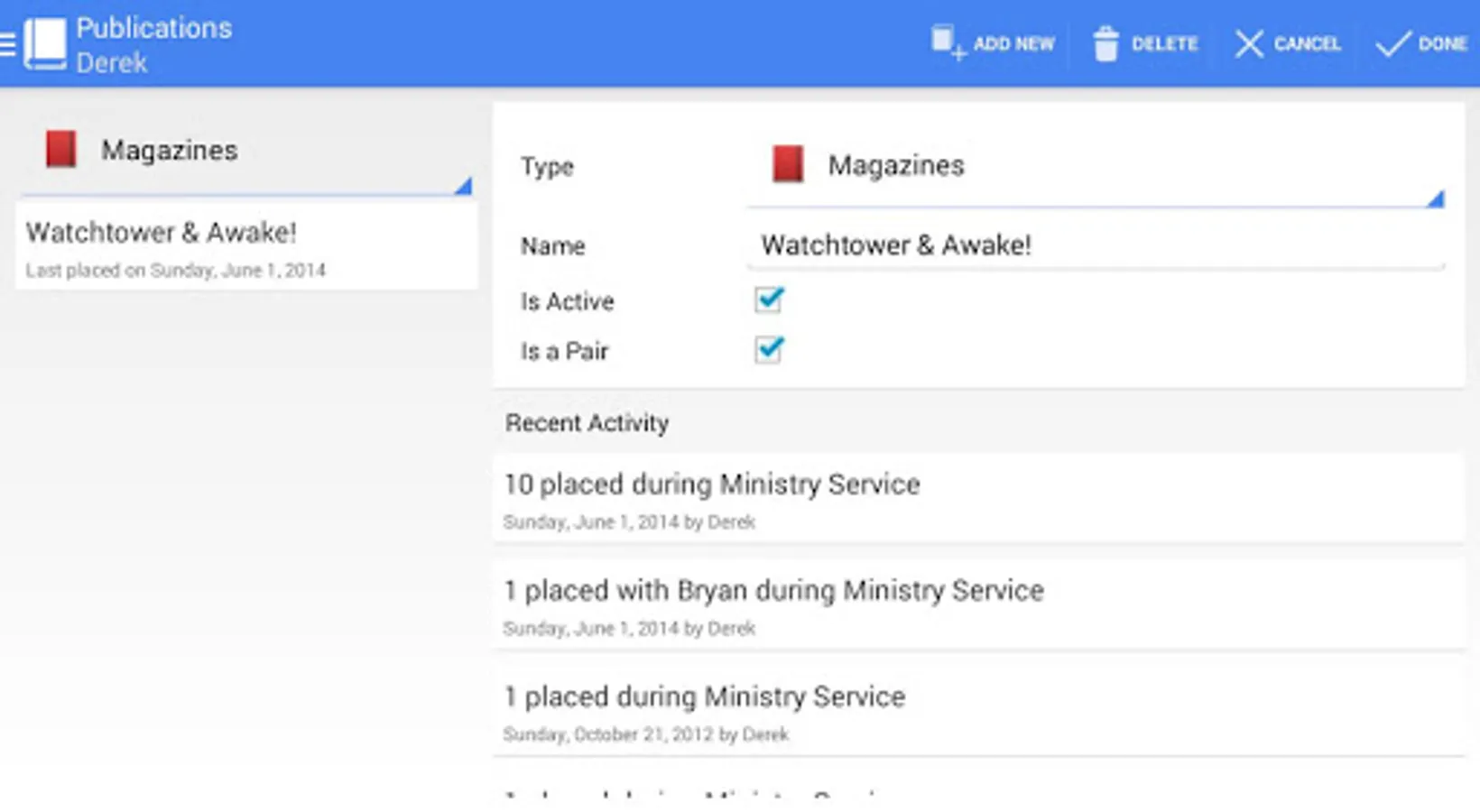This screenshot has width=1480, height=812.
Task: Open the October 21, 2012 placement activity
Action: point(978,712)
